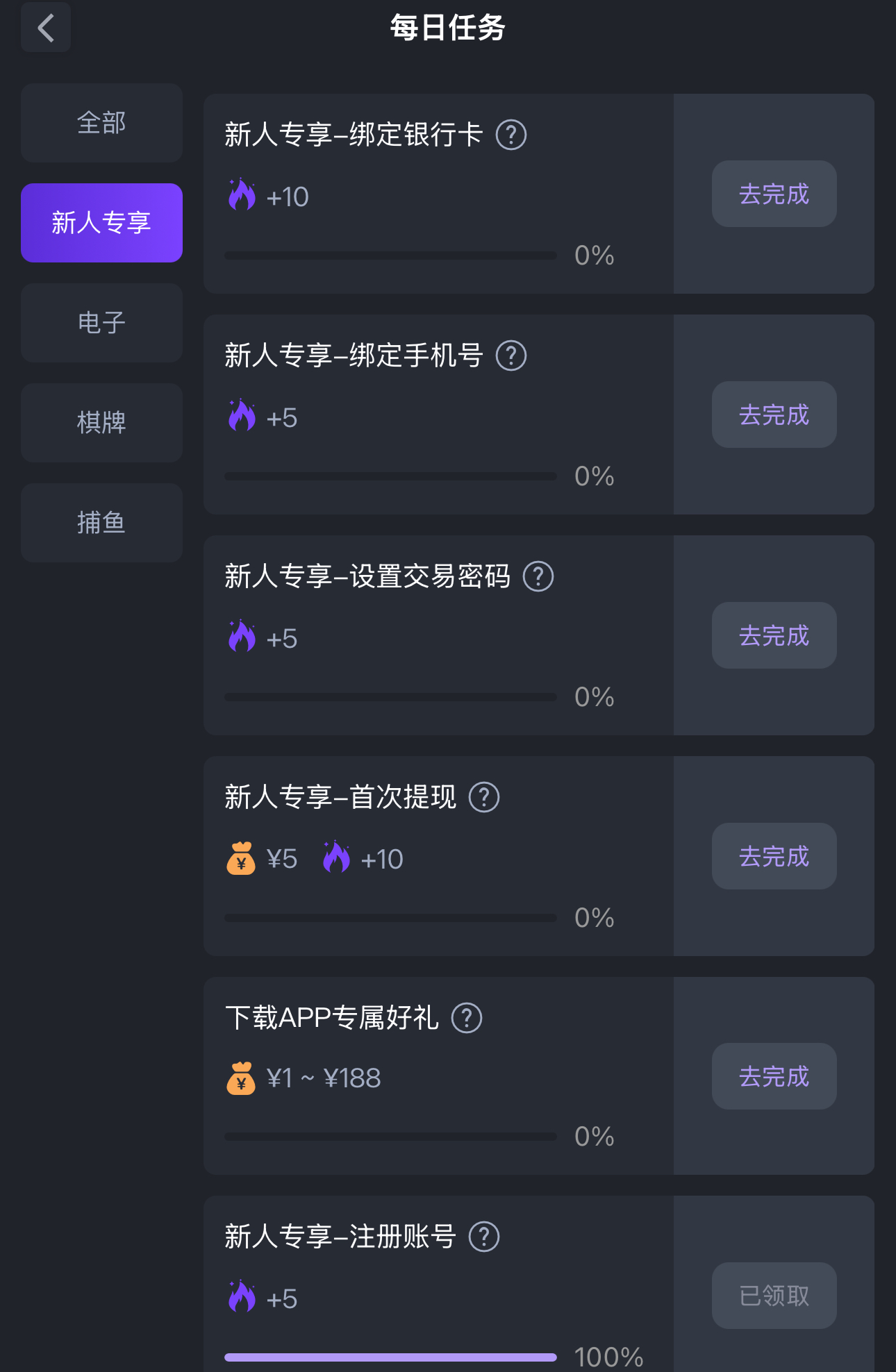This screenshot has height=1372, width=896.
Task: Open help icon for 注册账号 task
Action: 484,1237
